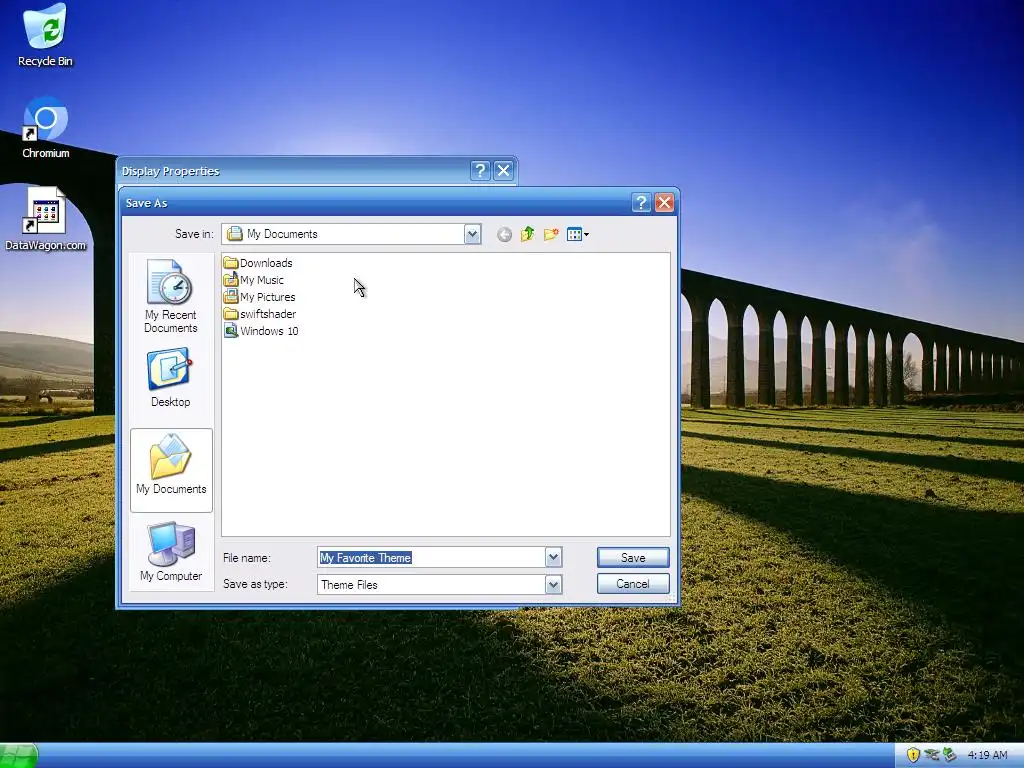Close the Save As dialog
The width and height of the screenshot is (1024, 768).
pos(664,202)
